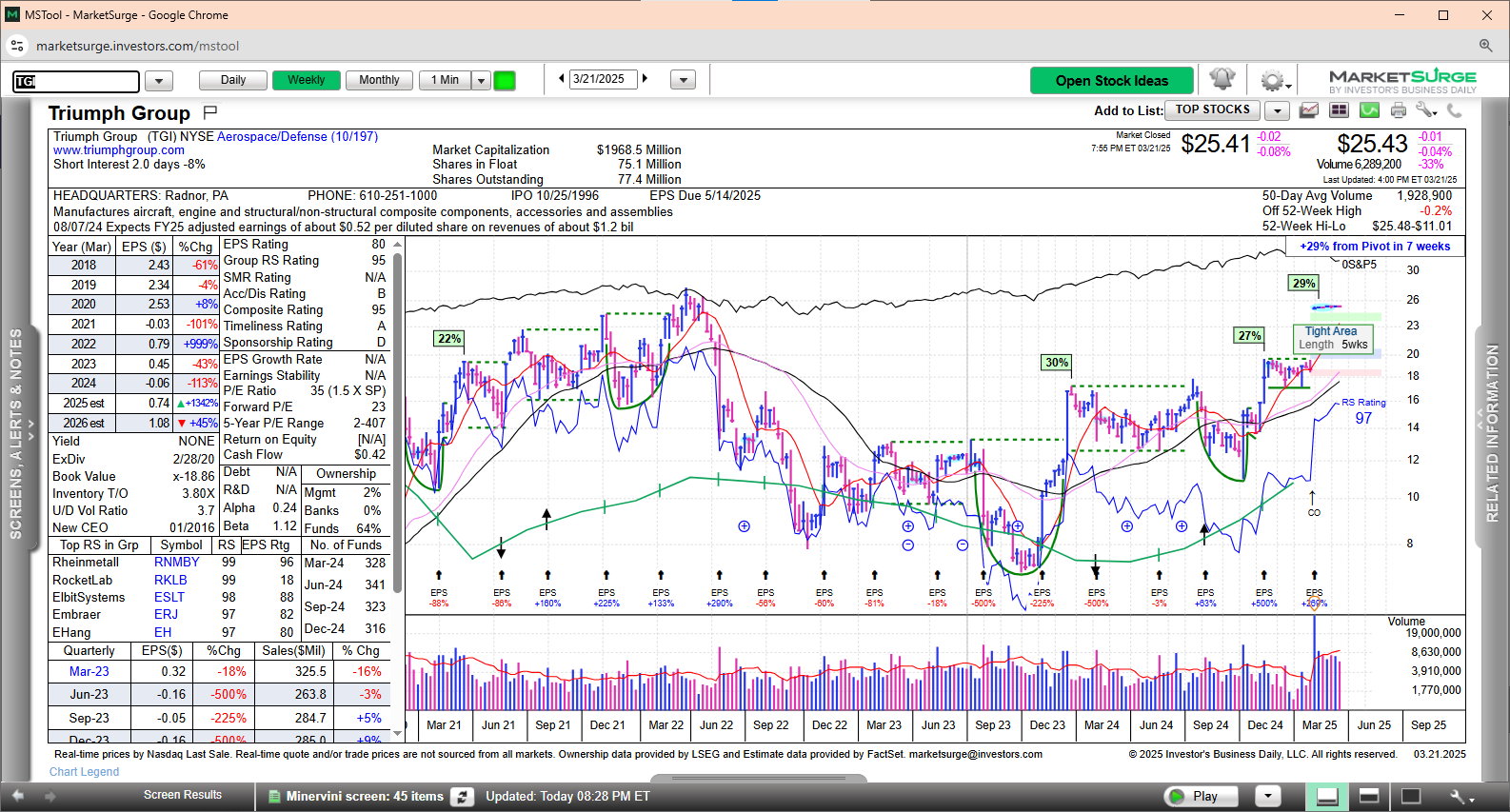Image resolution: width=1510 pixels, height=812 pixels.
Task: Click the 22% base gain marker
Action: pyautogui.click(x=448, y=339)
